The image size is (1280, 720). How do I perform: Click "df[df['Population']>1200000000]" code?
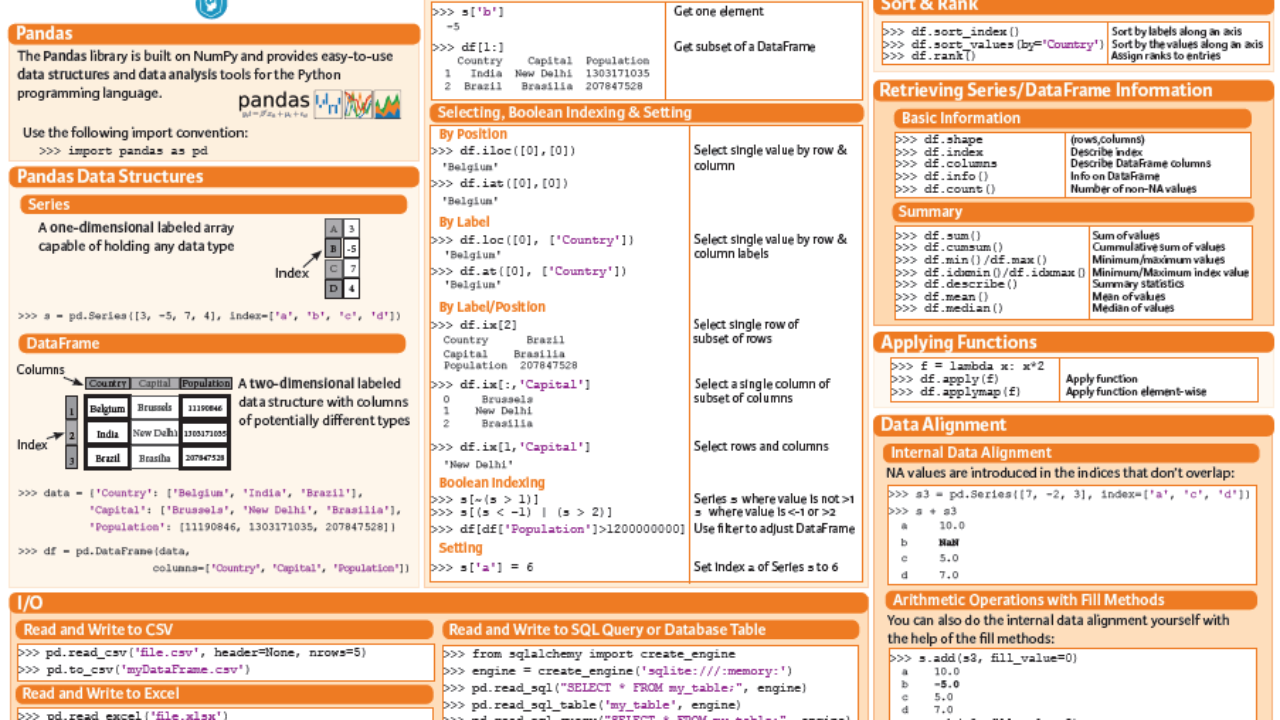pyautogui.click(x=558, y=529)
